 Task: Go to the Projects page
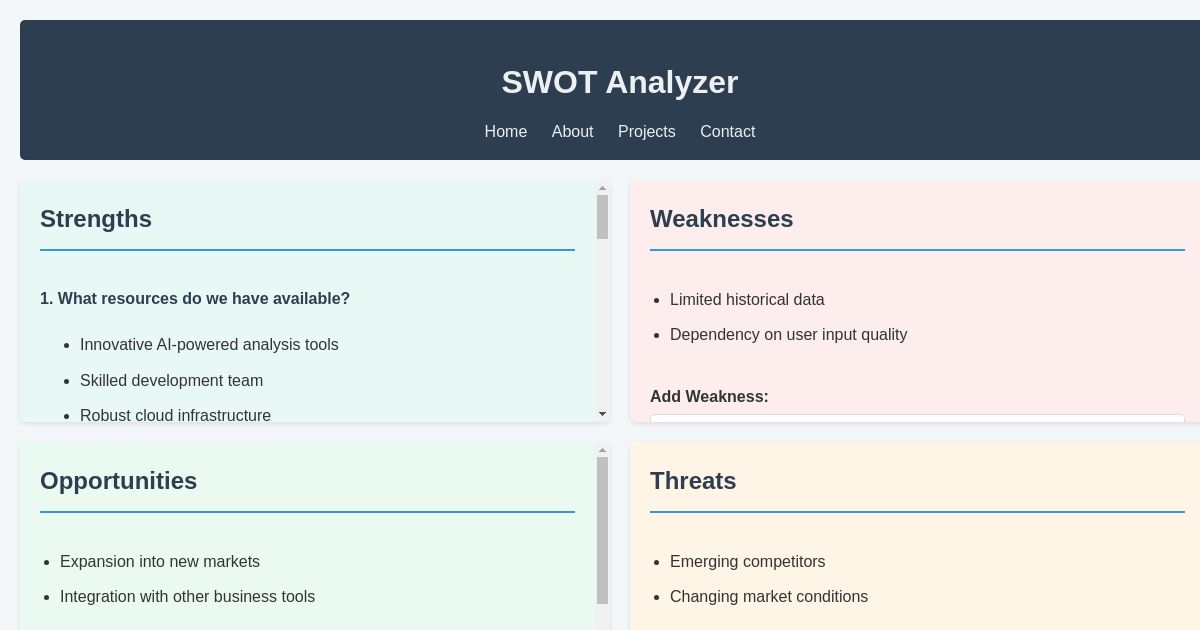[646, 131]
